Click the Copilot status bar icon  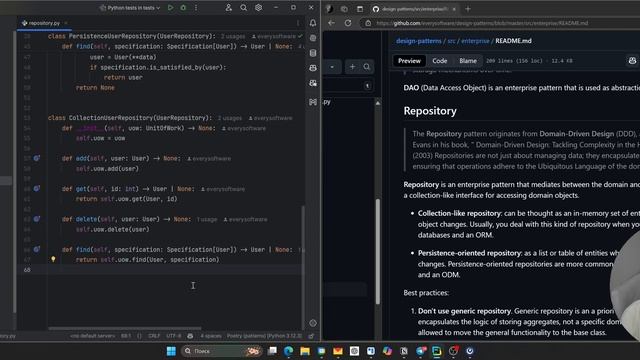pos(190,336)
